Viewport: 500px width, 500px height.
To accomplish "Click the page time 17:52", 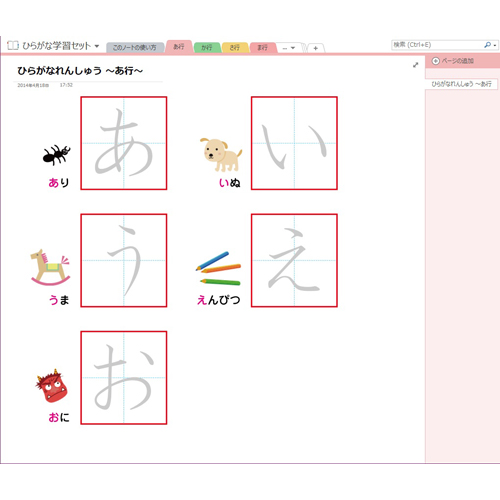I will pos(66,85).
